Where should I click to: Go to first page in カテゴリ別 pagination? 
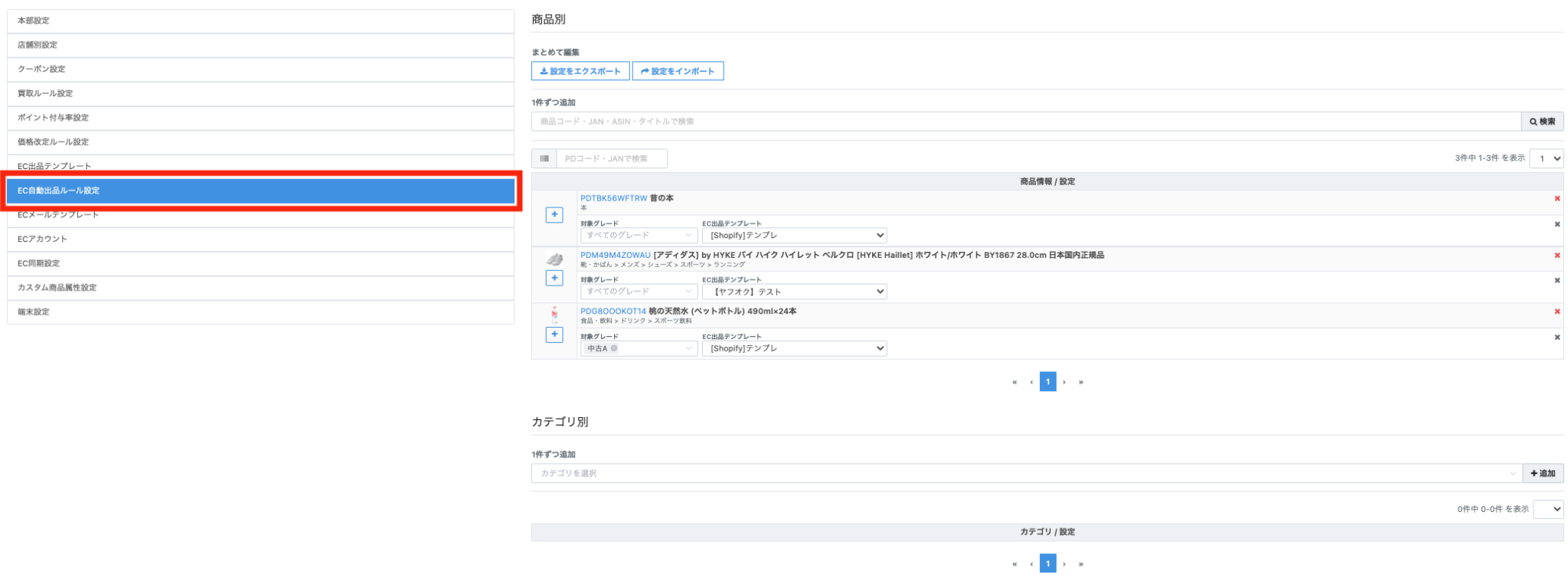1014,564
